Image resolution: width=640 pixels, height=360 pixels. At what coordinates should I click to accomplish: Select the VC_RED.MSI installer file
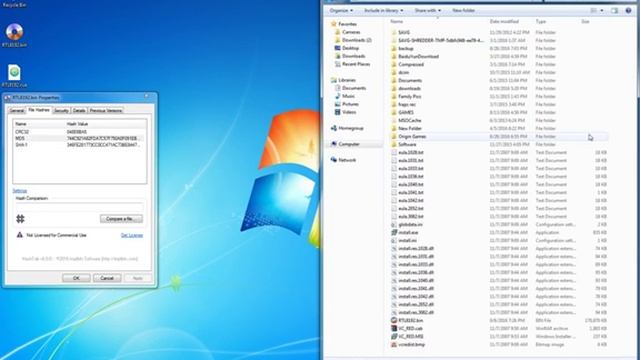[x=410, y=336]
